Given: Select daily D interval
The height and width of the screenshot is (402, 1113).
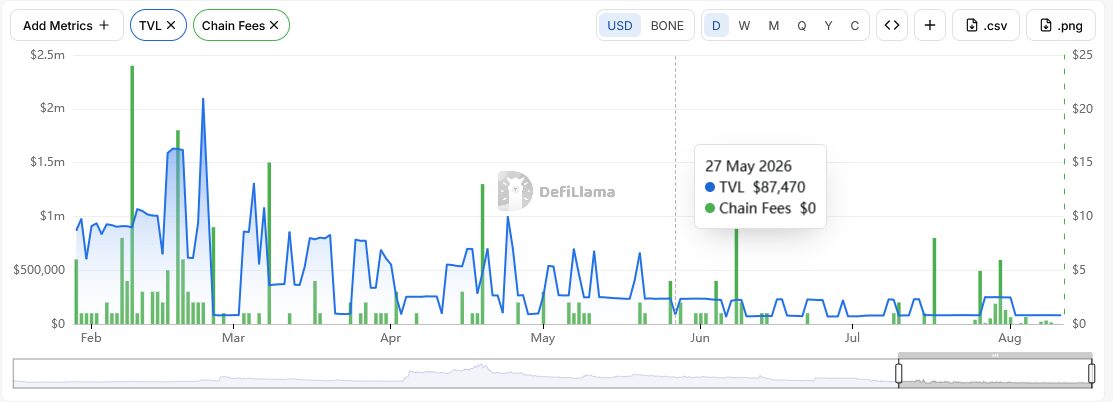Looking at the screenshot, I should pyautogui.click(x=716, y=26).
